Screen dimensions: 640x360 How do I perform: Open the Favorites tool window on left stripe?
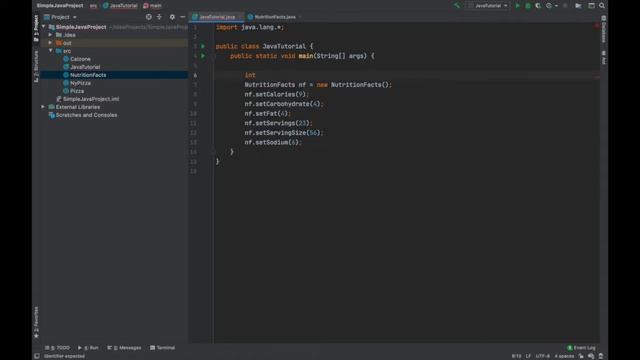tap(36, 322)
